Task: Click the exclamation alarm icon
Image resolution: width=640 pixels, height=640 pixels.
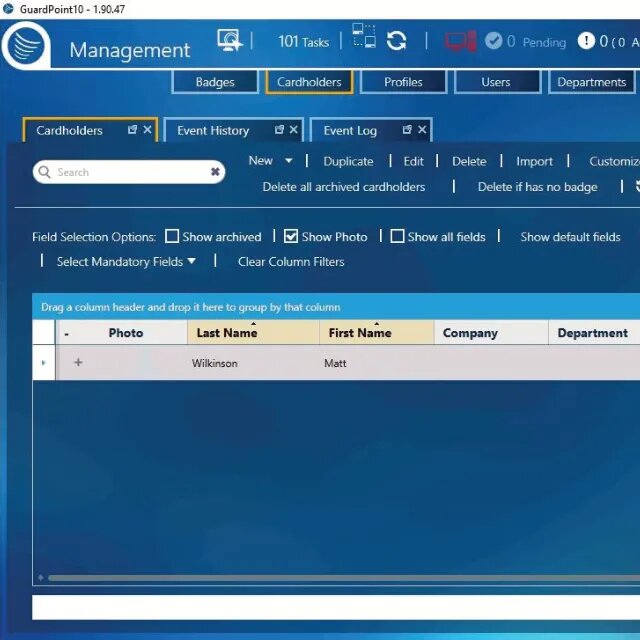Action: pos(586,41)
